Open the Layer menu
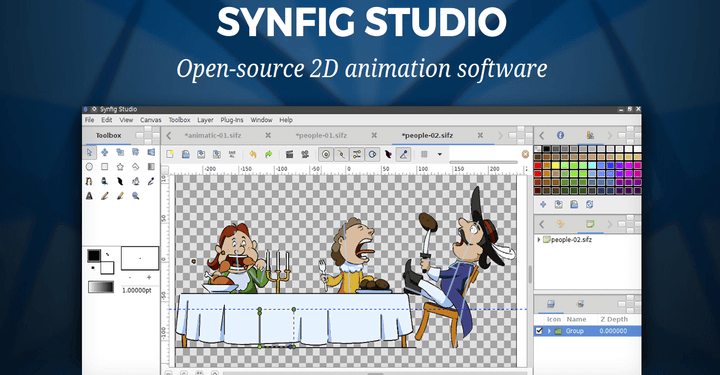The height and width of the screenshot is (375, 720). pos(205,120)
